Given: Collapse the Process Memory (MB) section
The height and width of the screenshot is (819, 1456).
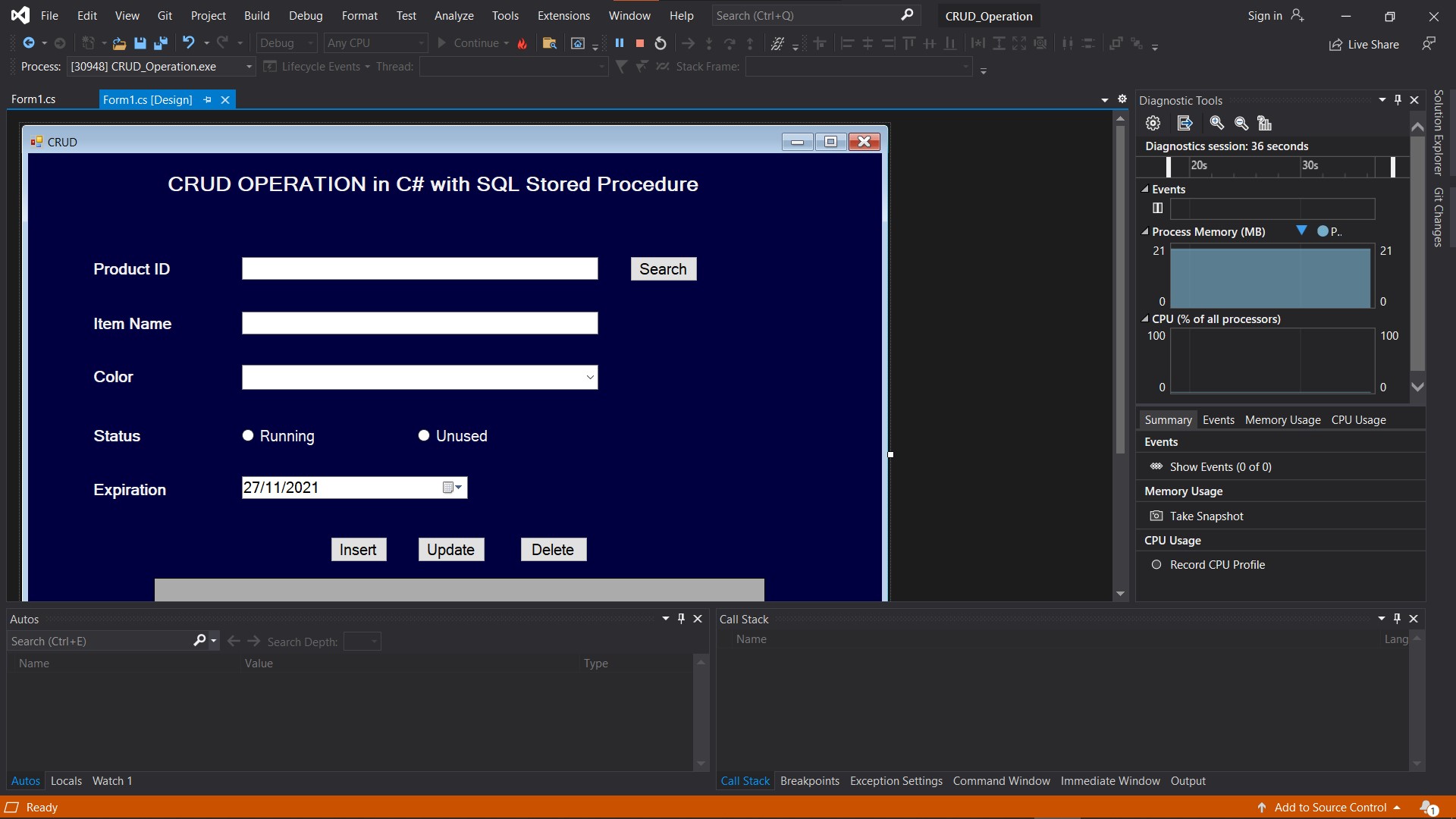Looking at the screenshot, I should (x=1144, y=232).
